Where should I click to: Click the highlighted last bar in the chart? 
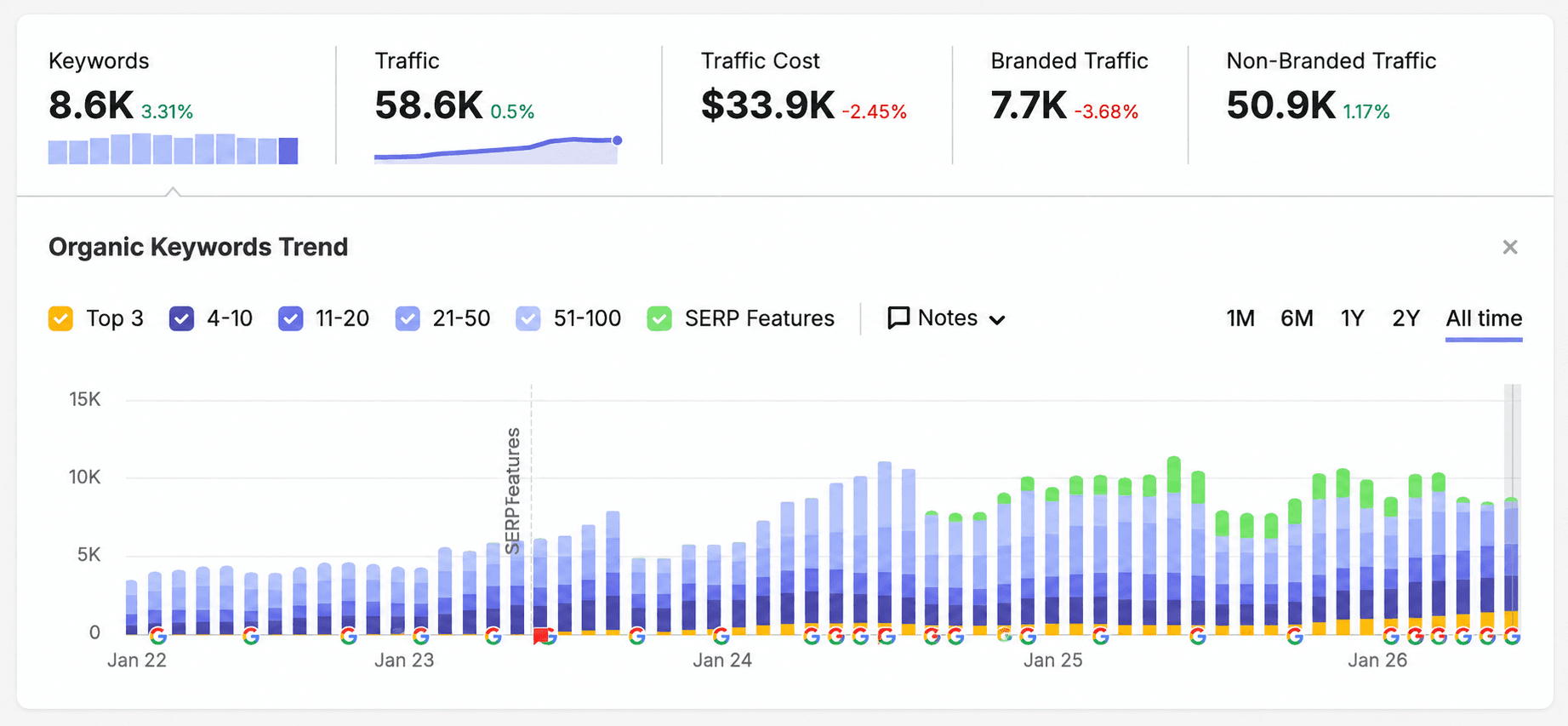pos(1512,566)
